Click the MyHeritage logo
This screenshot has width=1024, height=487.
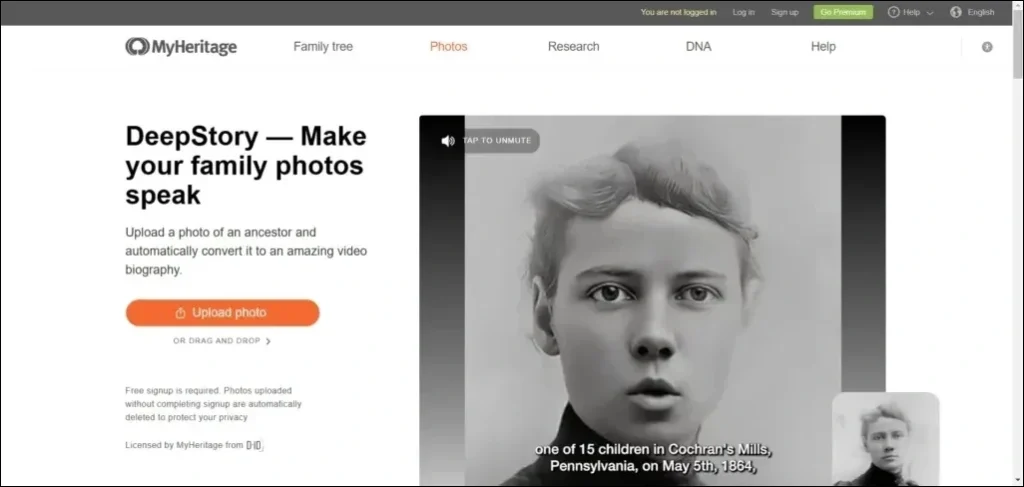coord(181,47)
